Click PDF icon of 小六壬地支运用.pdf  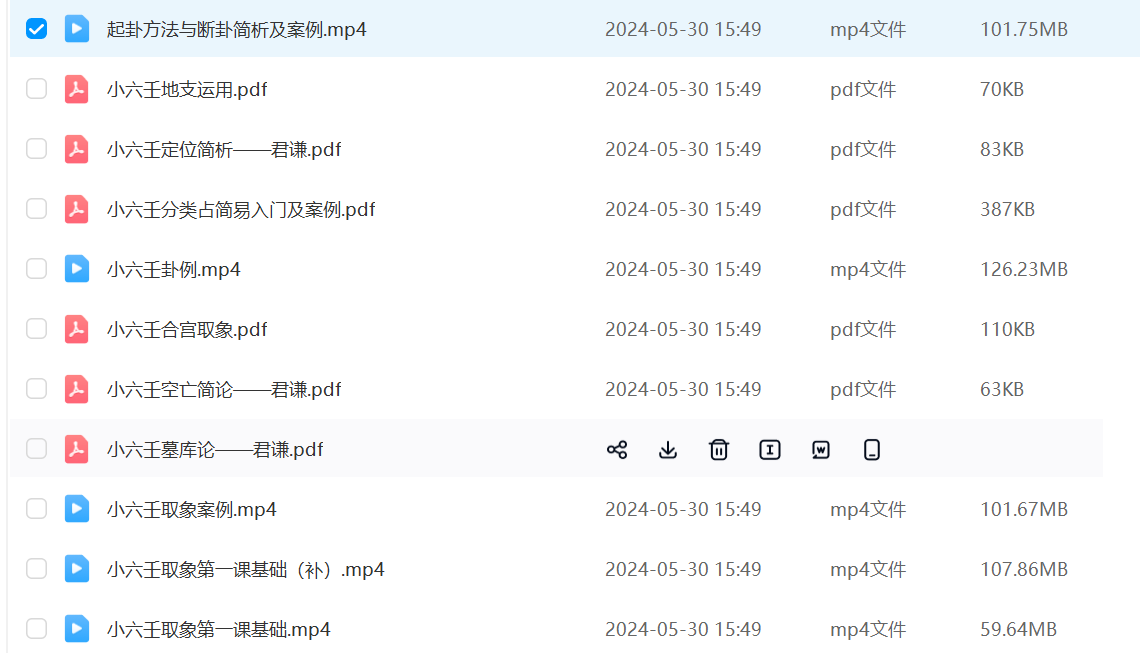[77, 90]
